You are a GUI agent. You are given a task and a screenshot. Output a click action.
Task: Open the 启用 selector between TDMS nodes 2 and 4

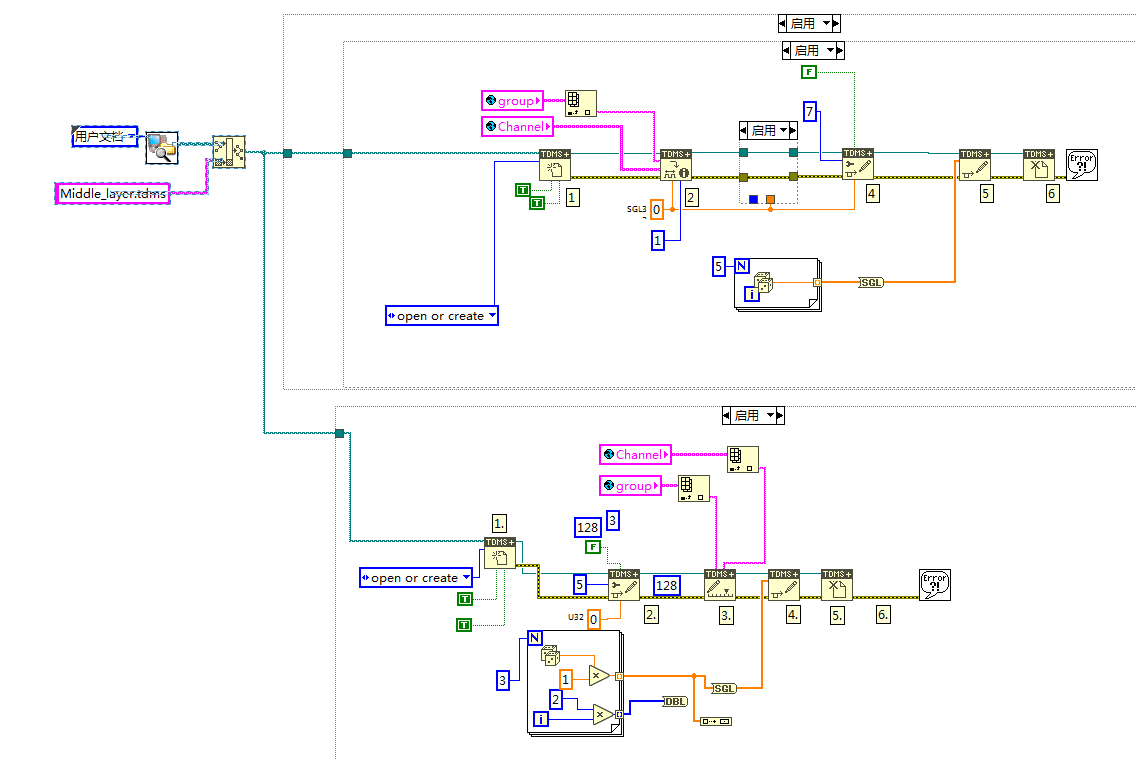coord(769,130)
